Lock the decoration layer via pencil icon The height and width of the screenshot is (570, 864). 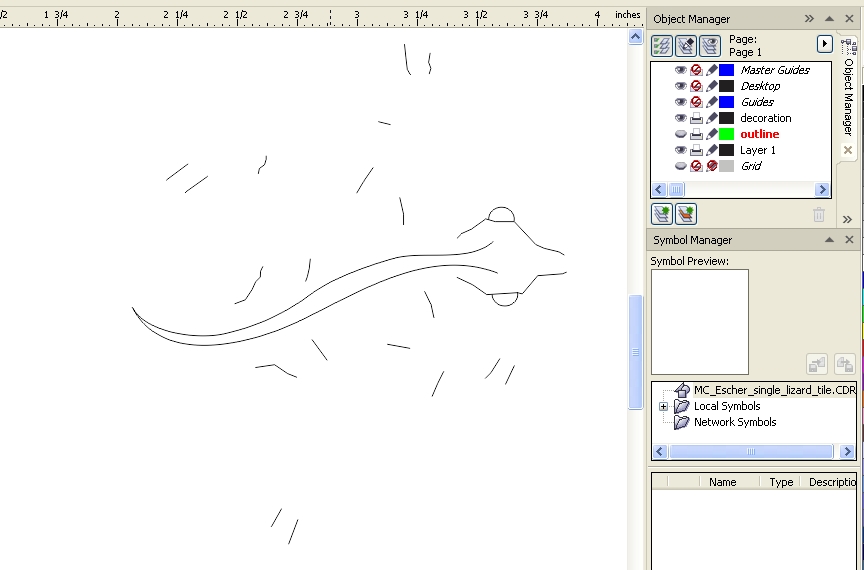tap(712, 118)
